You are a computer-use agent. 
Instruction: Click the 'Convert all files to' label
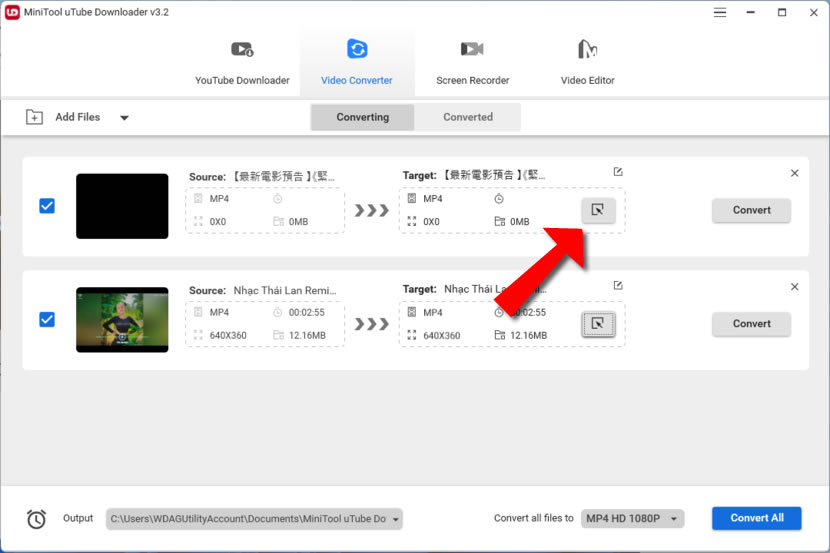coord(534,518)
